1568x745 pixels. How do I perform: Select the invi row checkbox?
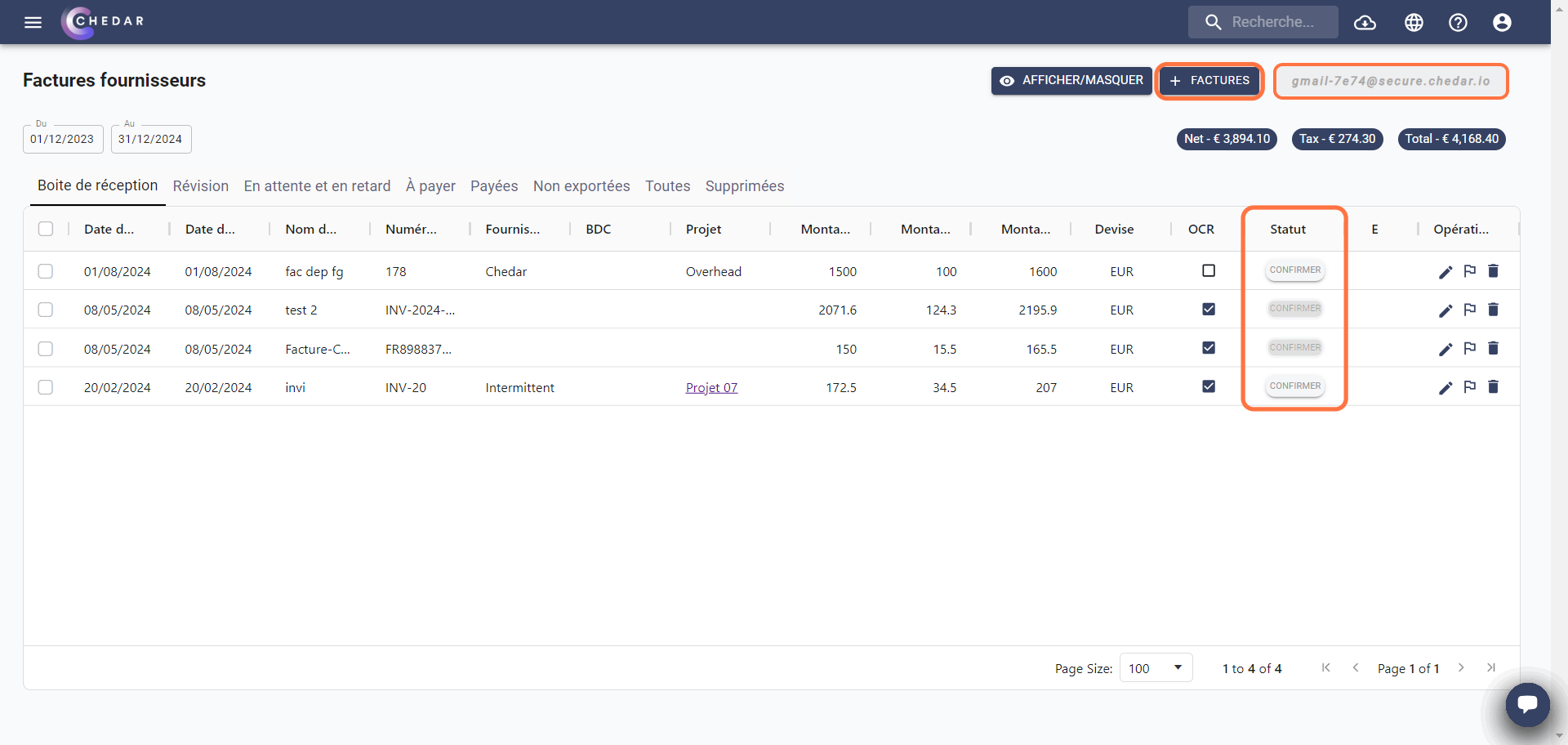[x=46, y=387]
